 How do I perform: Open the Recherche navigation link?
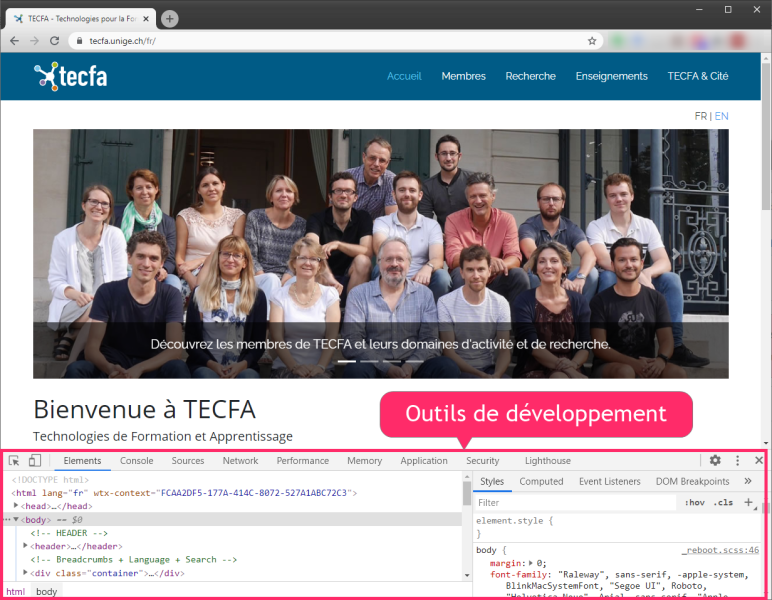530,76
